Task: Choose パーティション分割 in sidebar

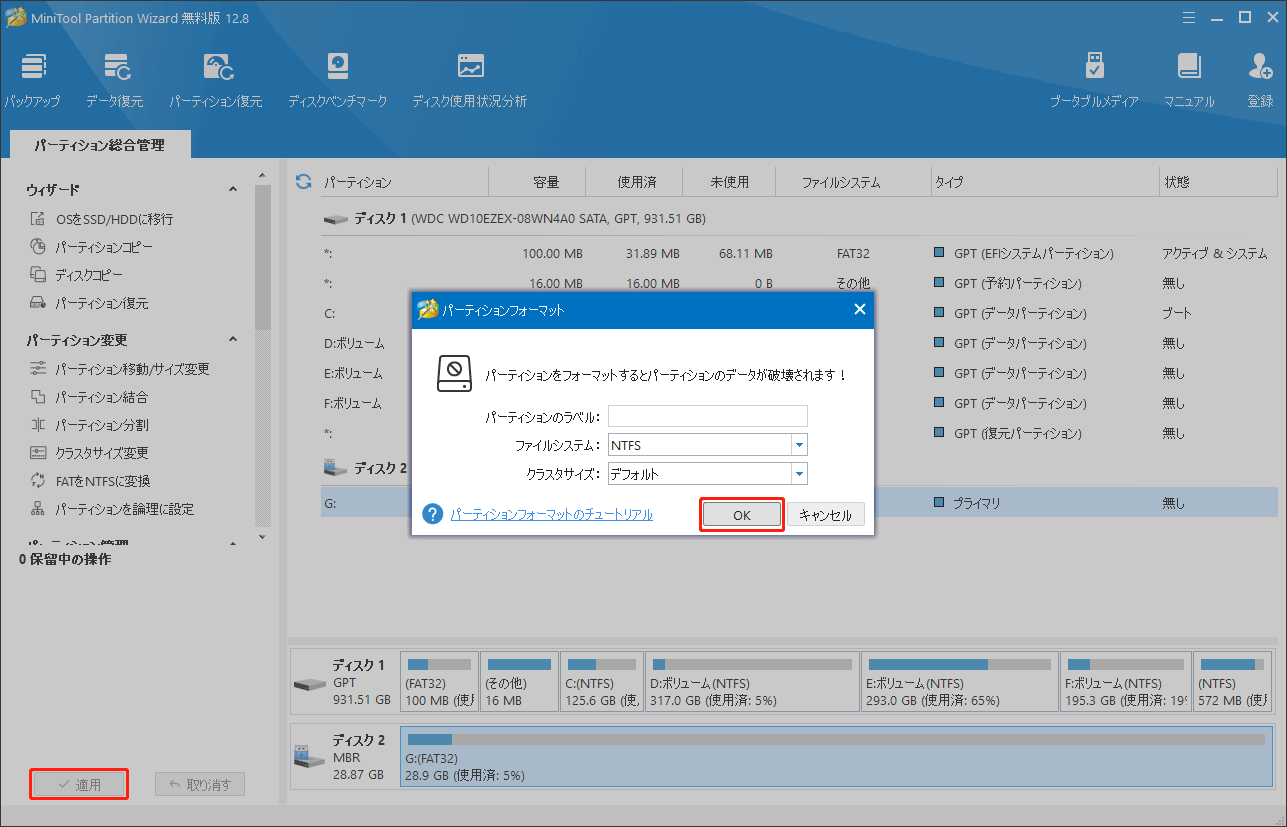Action: 88,425
